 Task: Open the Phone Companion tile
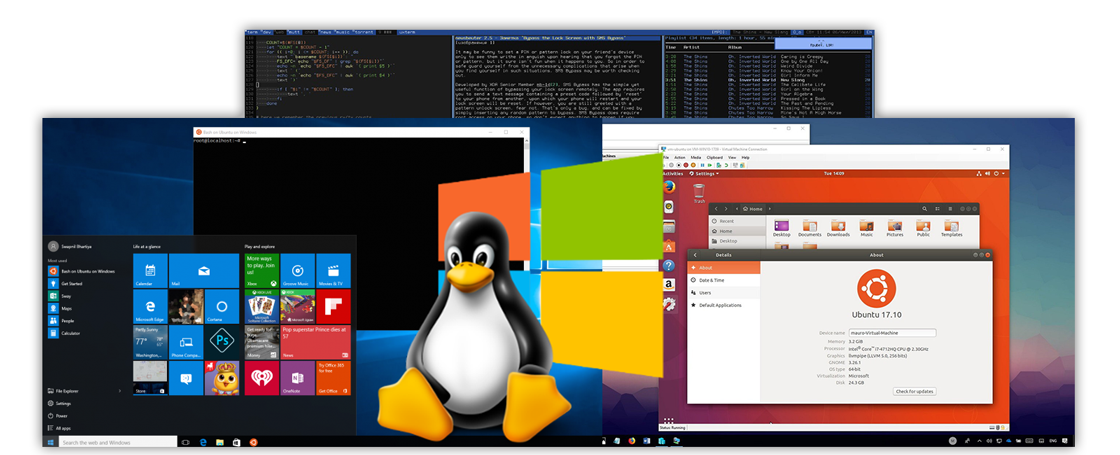coord(186,342)
